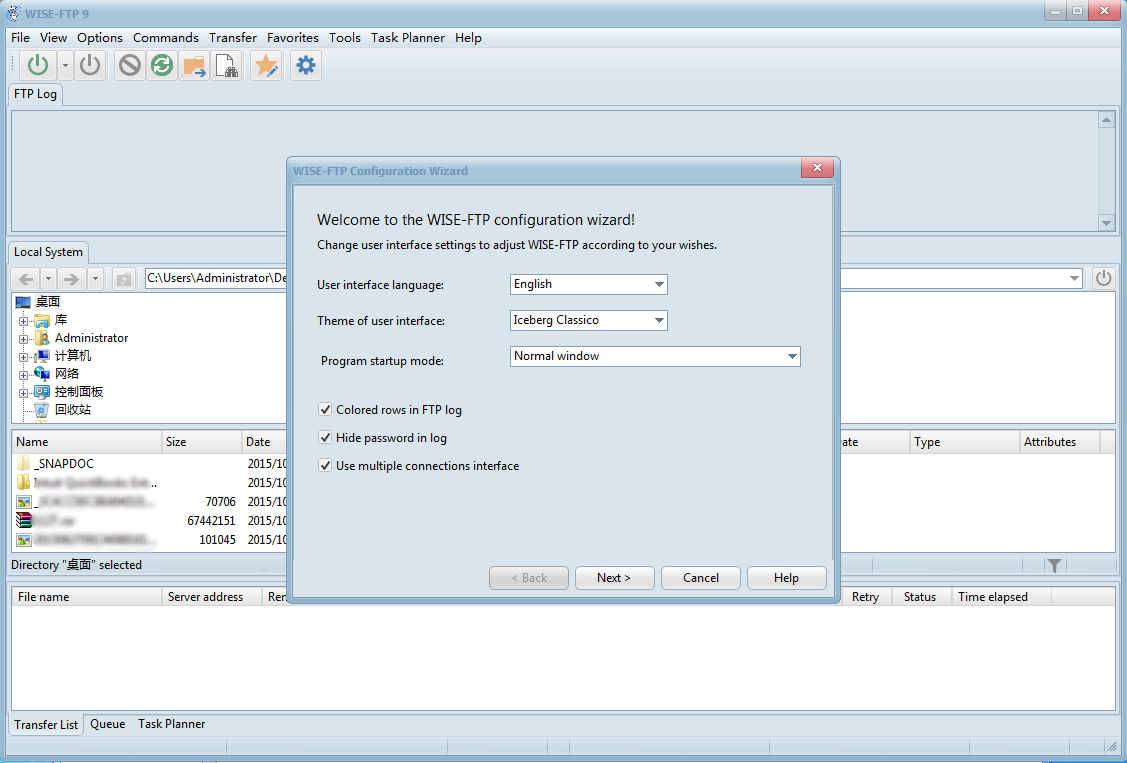Image resolution: width=1127 pixels, height=763 pixels.
Task: Click the remote panel power icon
Action: click(1103, 278)
